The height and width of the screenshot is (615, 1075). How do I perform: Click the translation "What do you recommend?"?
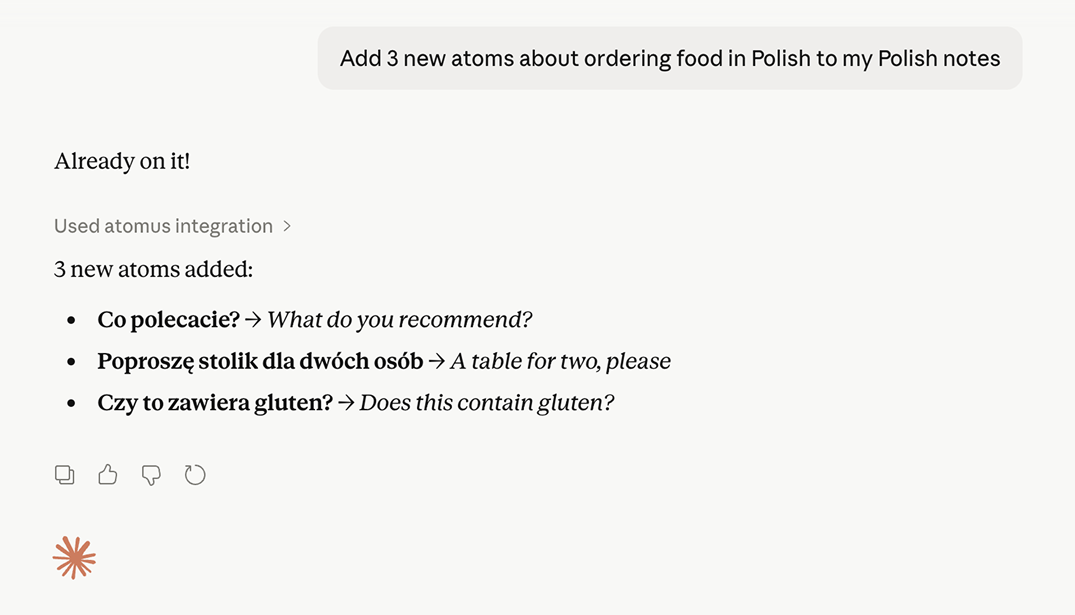(x=399, y=320)
